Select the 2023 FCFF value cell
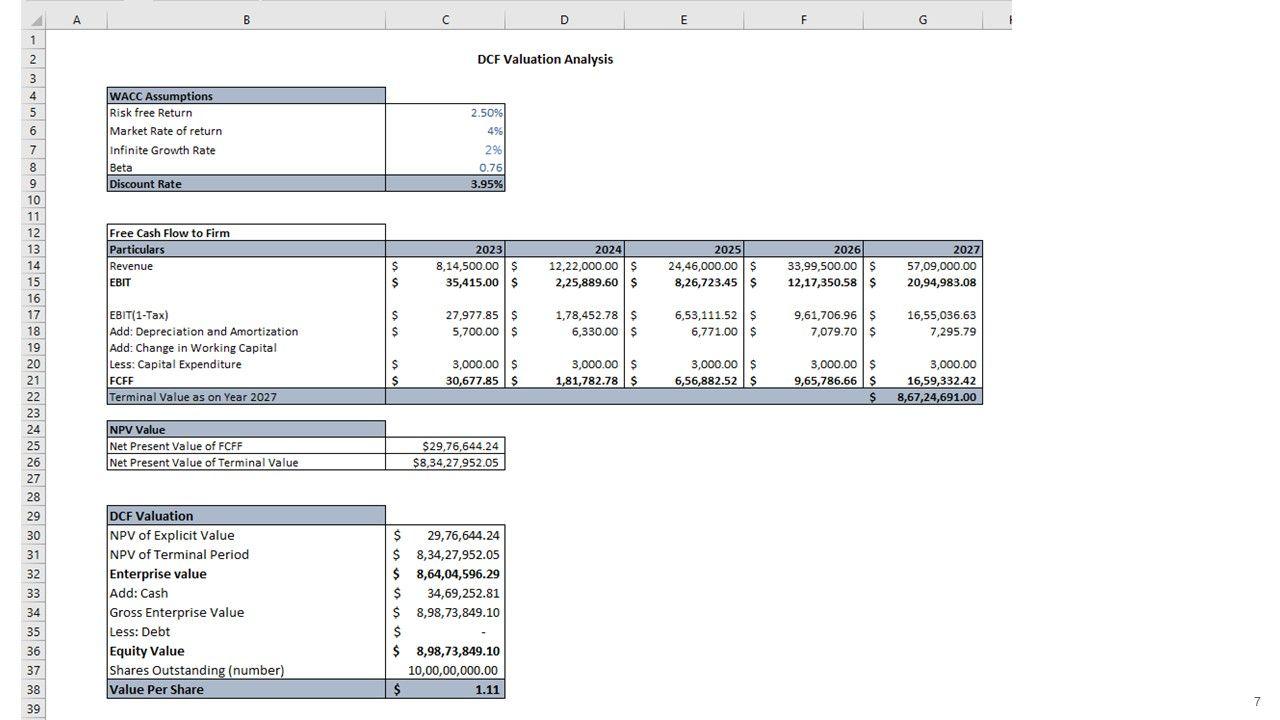The width and height of the screenshot is (1280, 720). click(445, 381)
